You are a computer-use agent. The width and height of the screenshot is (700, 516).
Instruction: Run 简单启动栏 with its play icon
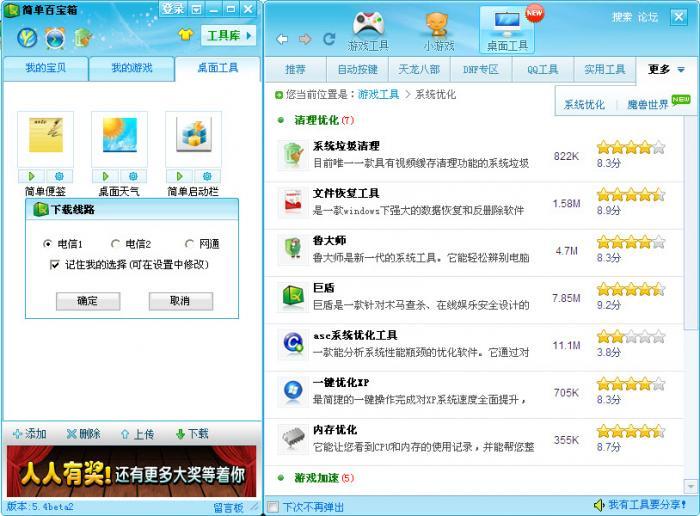[x=179, y=176]
